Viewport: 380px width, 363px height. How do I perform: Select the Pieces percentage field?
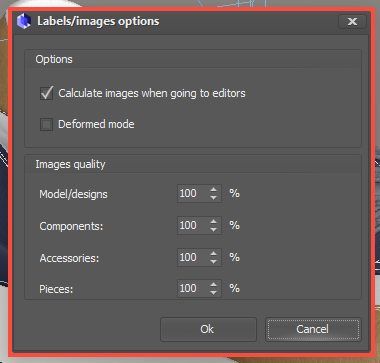pos(199,288)
